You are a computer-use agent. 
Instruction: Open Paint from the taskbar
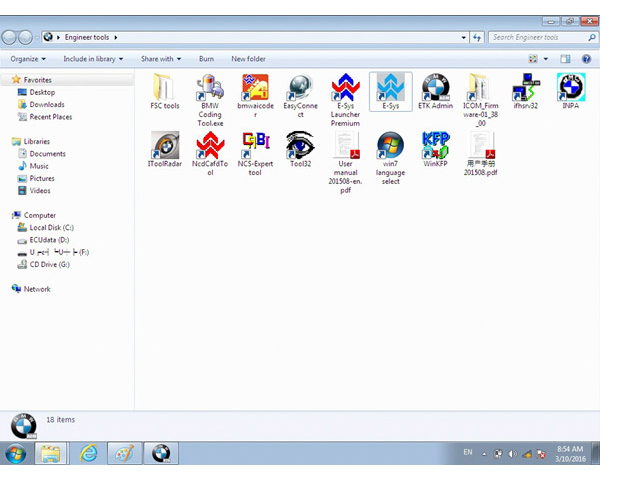124,453
